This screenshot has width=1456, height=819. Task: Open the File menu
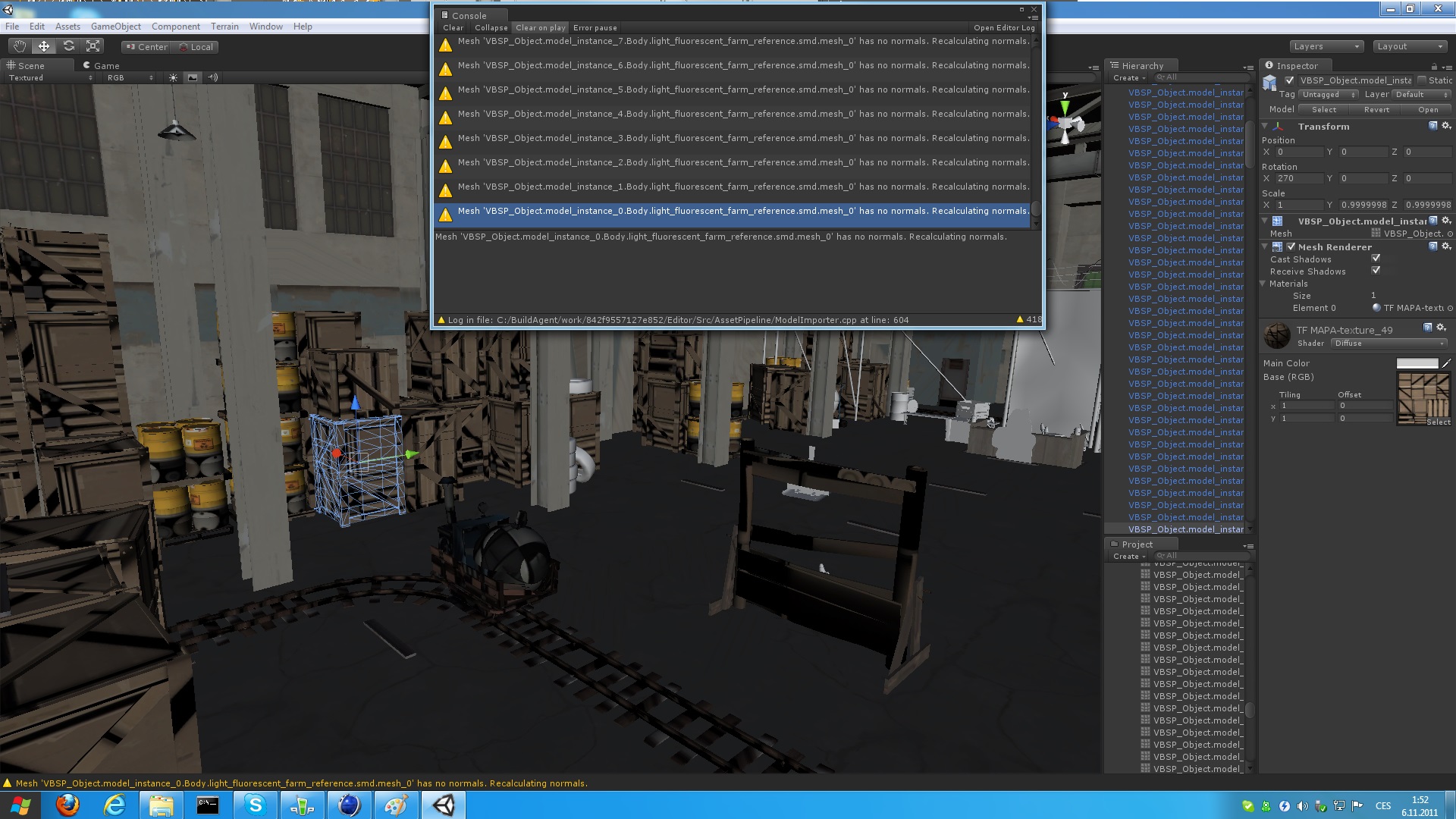13,27
